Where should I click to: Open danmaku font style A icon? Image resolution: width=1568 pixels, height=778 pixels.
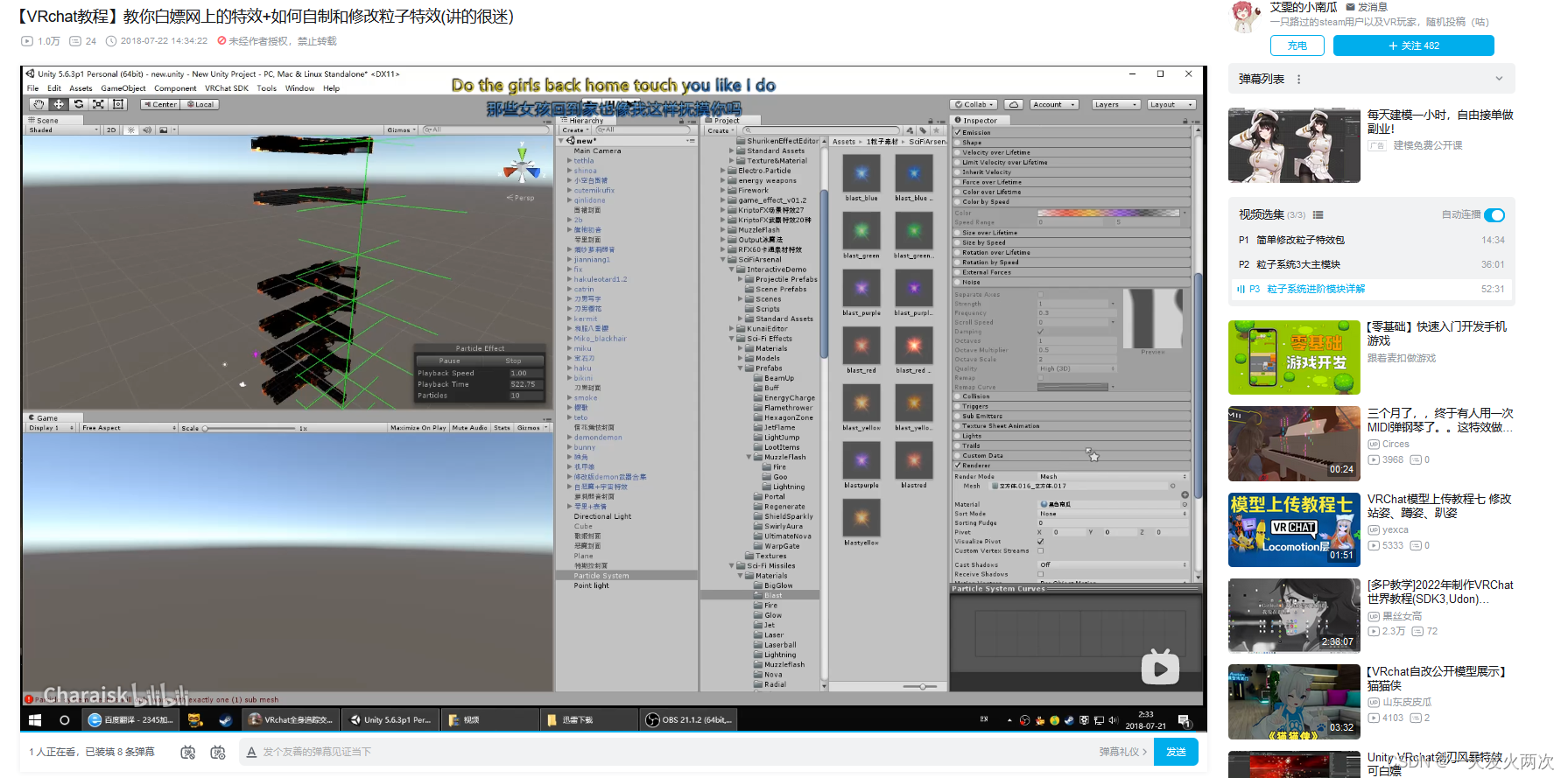click(x=251, y=752)
